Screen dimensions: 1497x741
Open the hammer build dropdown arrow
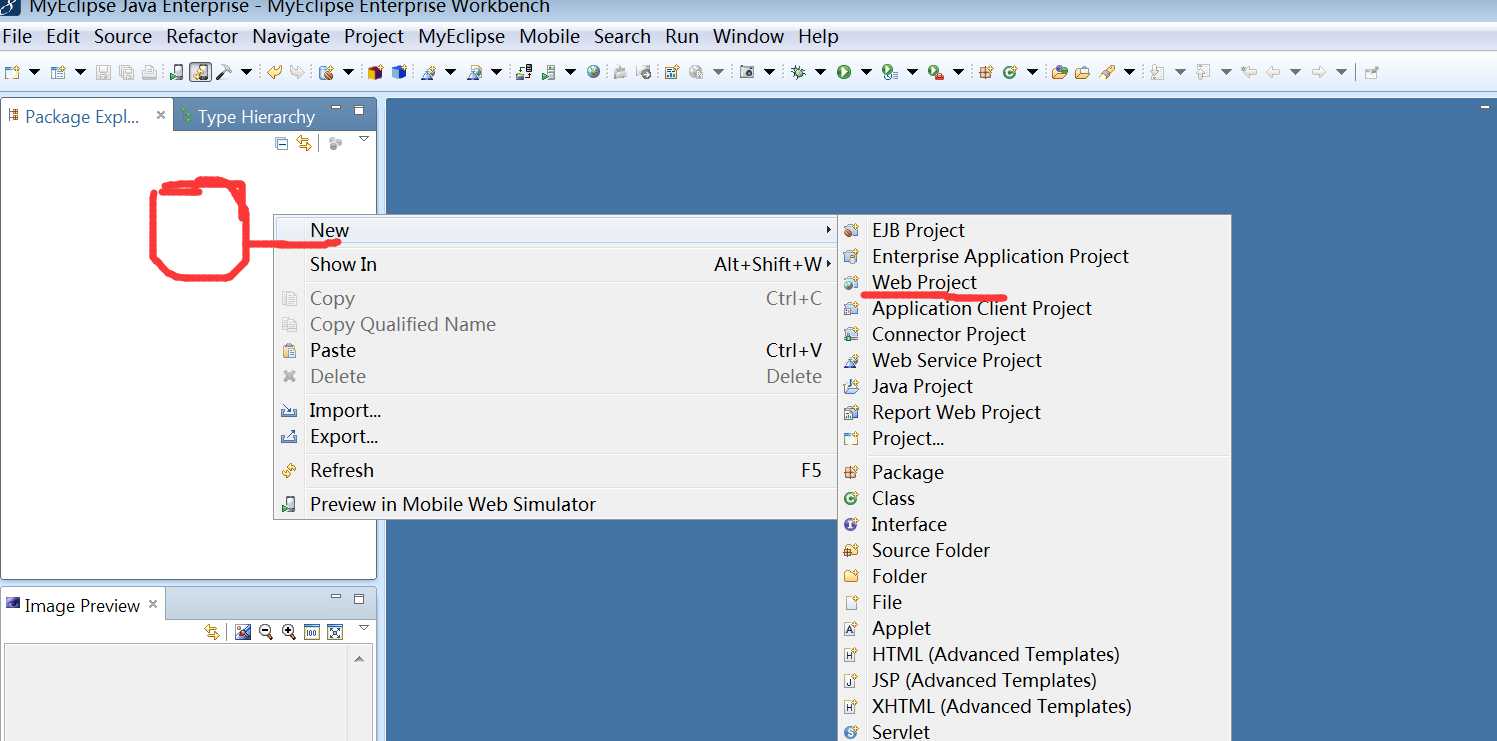click(x=246, y=72)
